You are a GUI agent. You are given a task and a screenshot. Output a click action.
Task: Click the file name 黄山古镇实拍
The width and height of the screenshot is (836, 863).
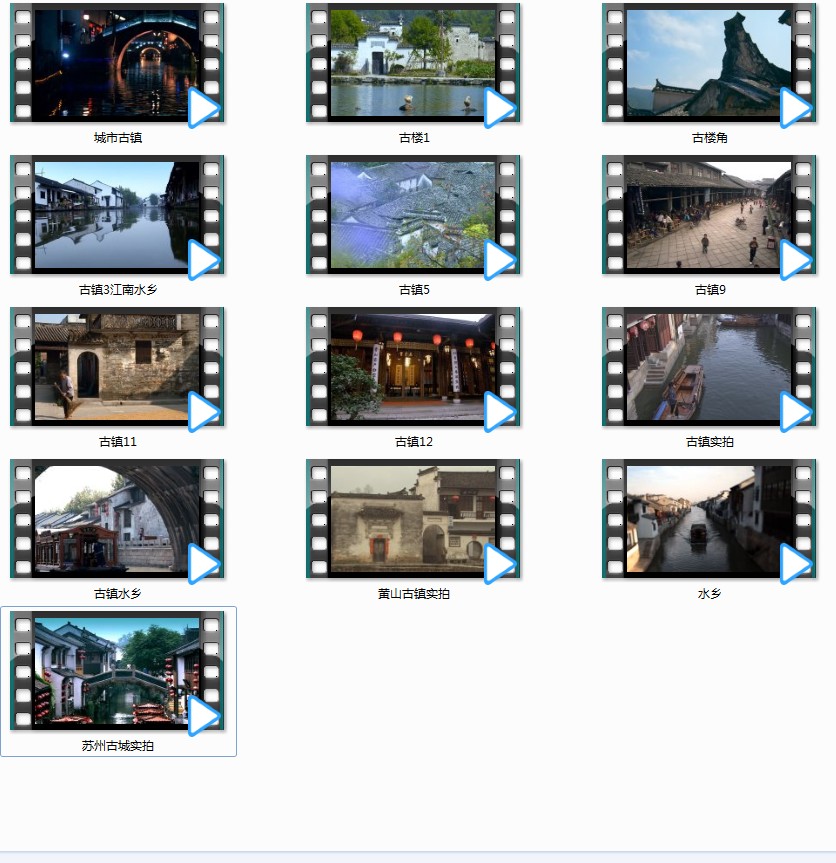point(414,594)
